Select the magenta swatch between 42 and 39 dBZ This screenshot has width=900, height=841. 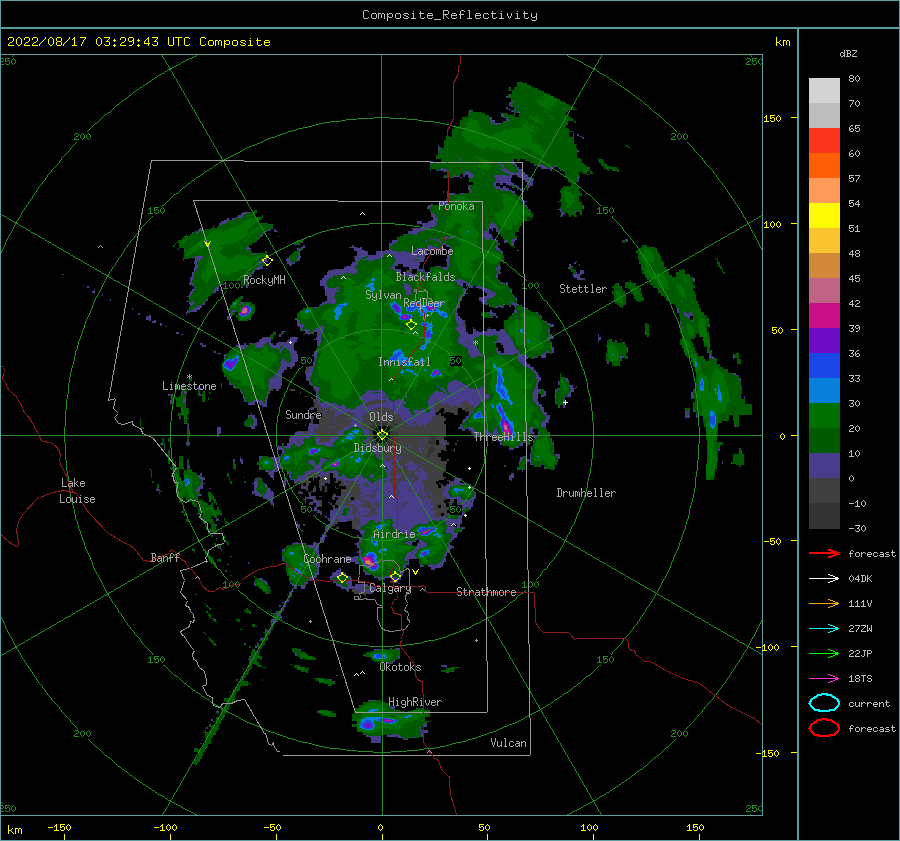[x=824, y=316]
